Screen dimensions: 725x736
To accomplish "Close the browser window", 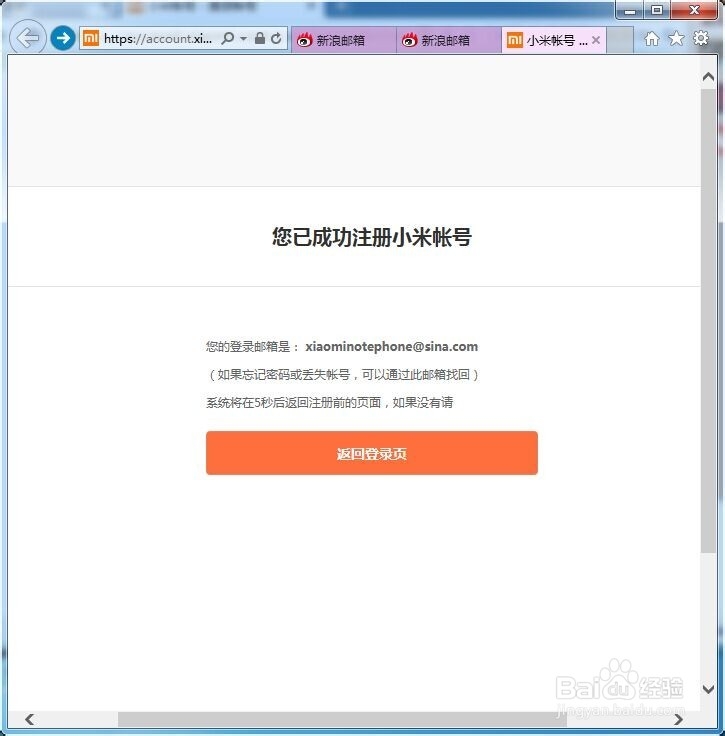I will click(694, 10).
